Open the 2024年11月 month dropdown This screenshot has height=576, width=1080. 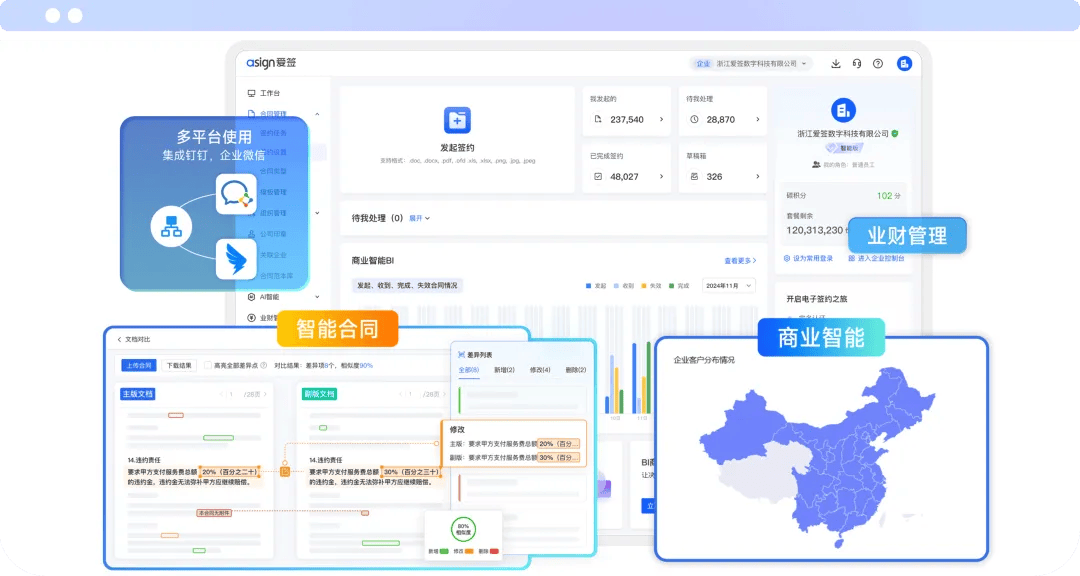(728, 285)
